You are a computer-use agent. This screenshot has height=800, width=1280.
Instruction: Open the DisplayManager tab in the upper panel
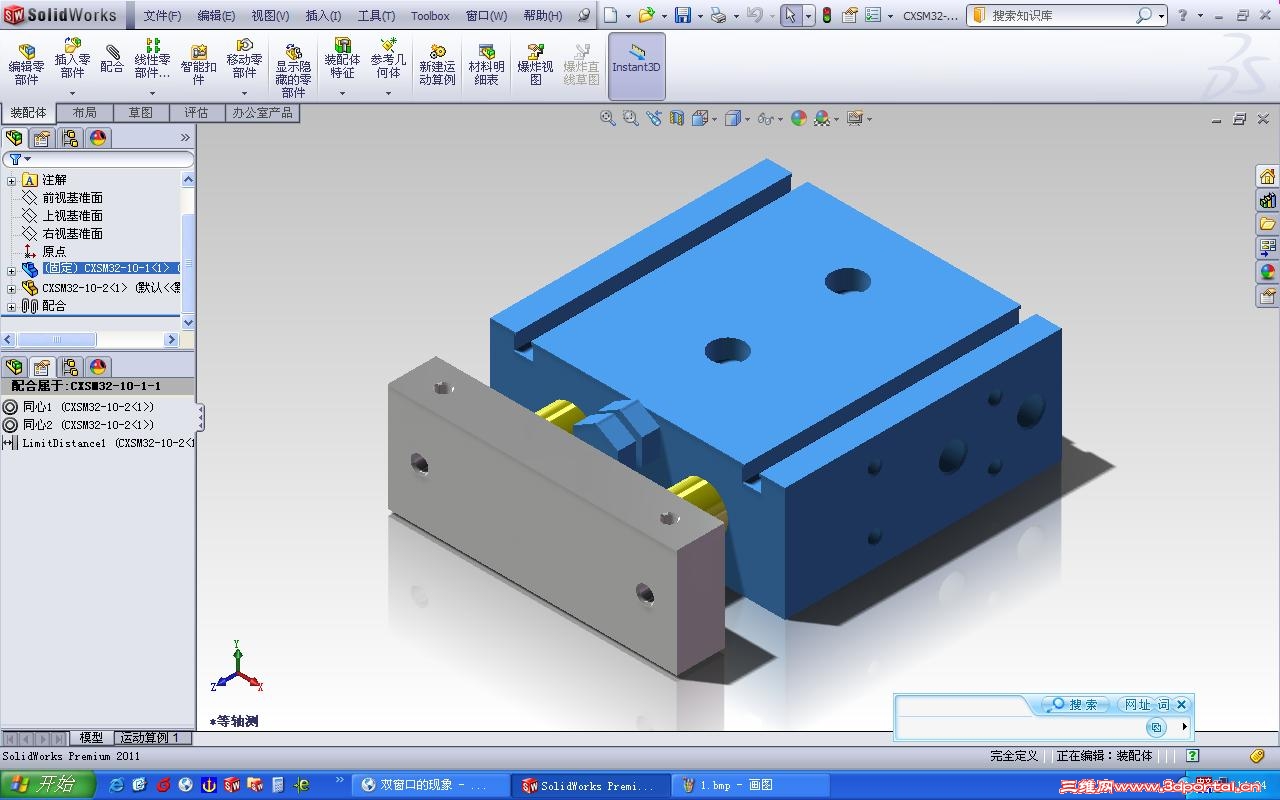(97, 138)
